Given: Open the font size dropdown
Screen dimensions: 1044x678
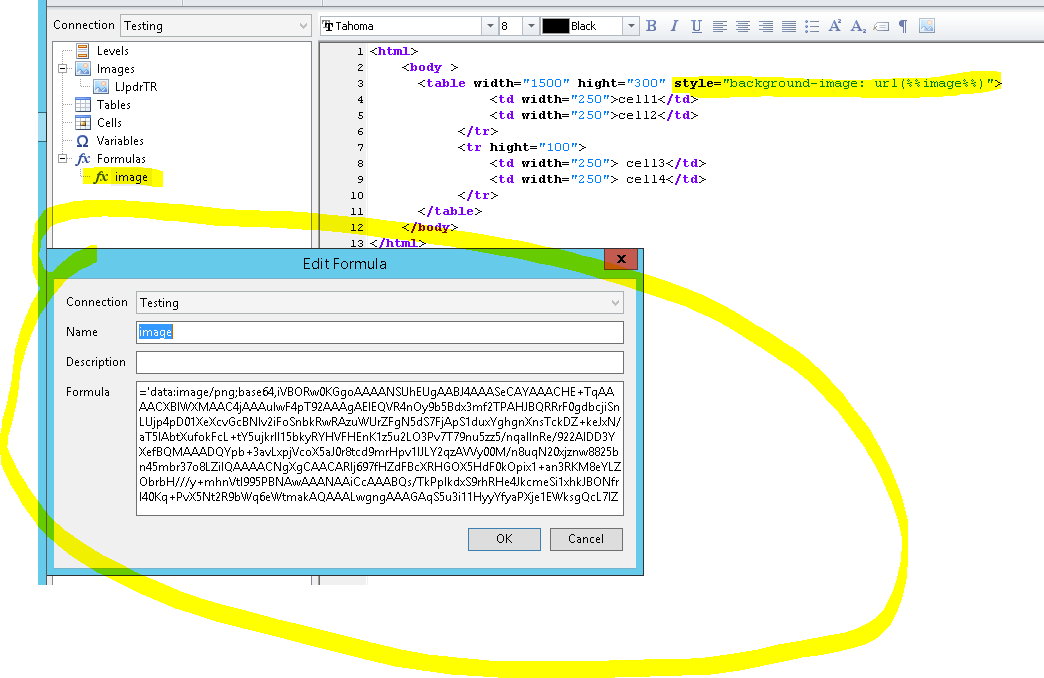Looking at the screenshot, I should coord(531,26).
